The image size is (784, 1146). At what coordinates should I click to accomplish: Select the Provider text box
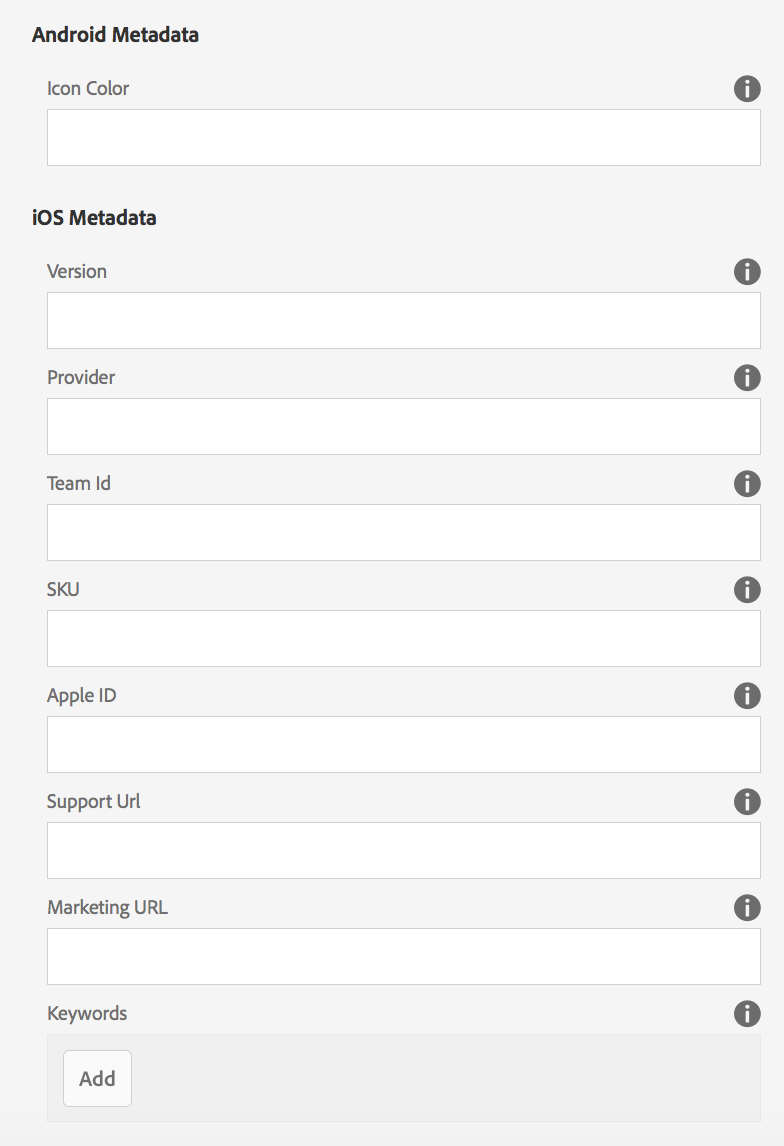(x=403, y=426)
